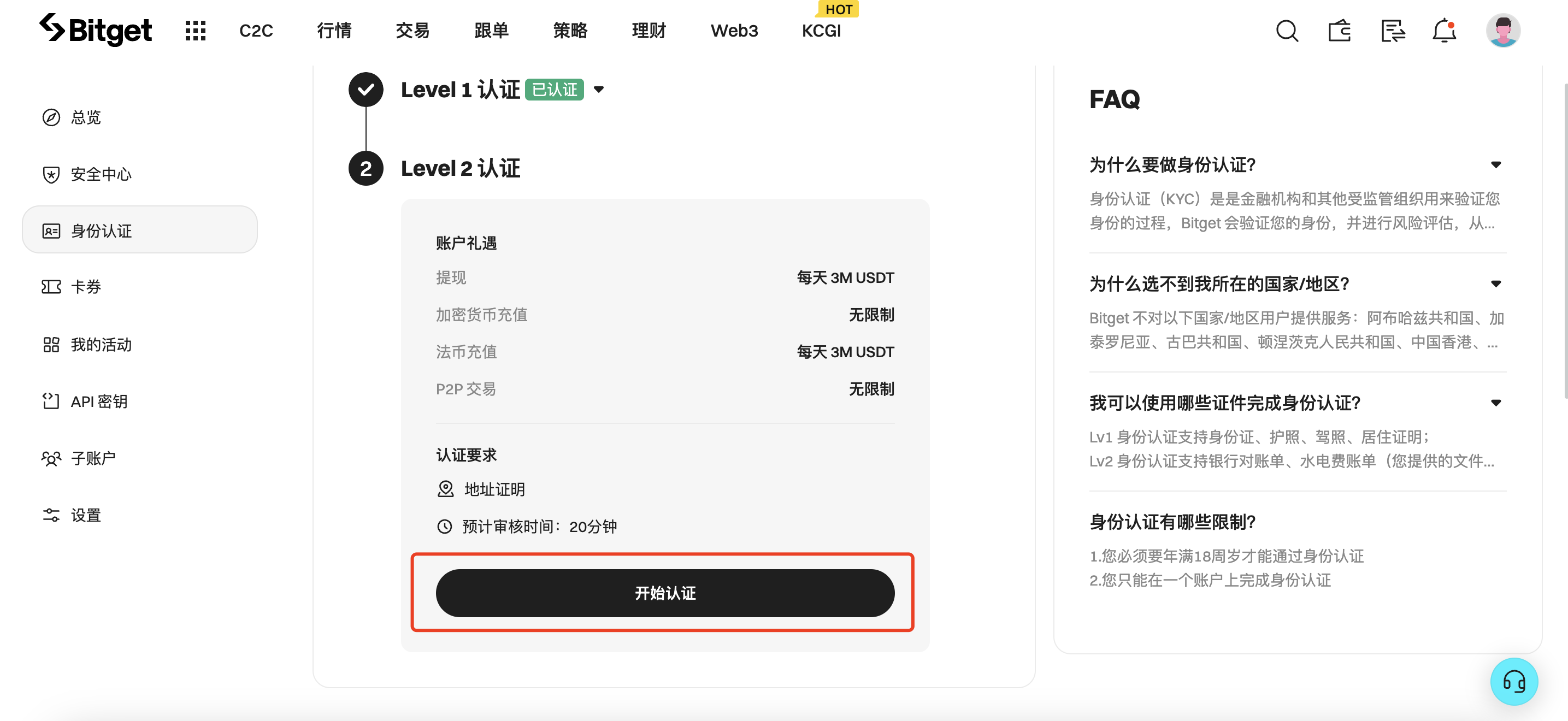Go to 安全中心 in the sidebar
This screenshot has width=1568, height=721.
[x=101, y=175]
